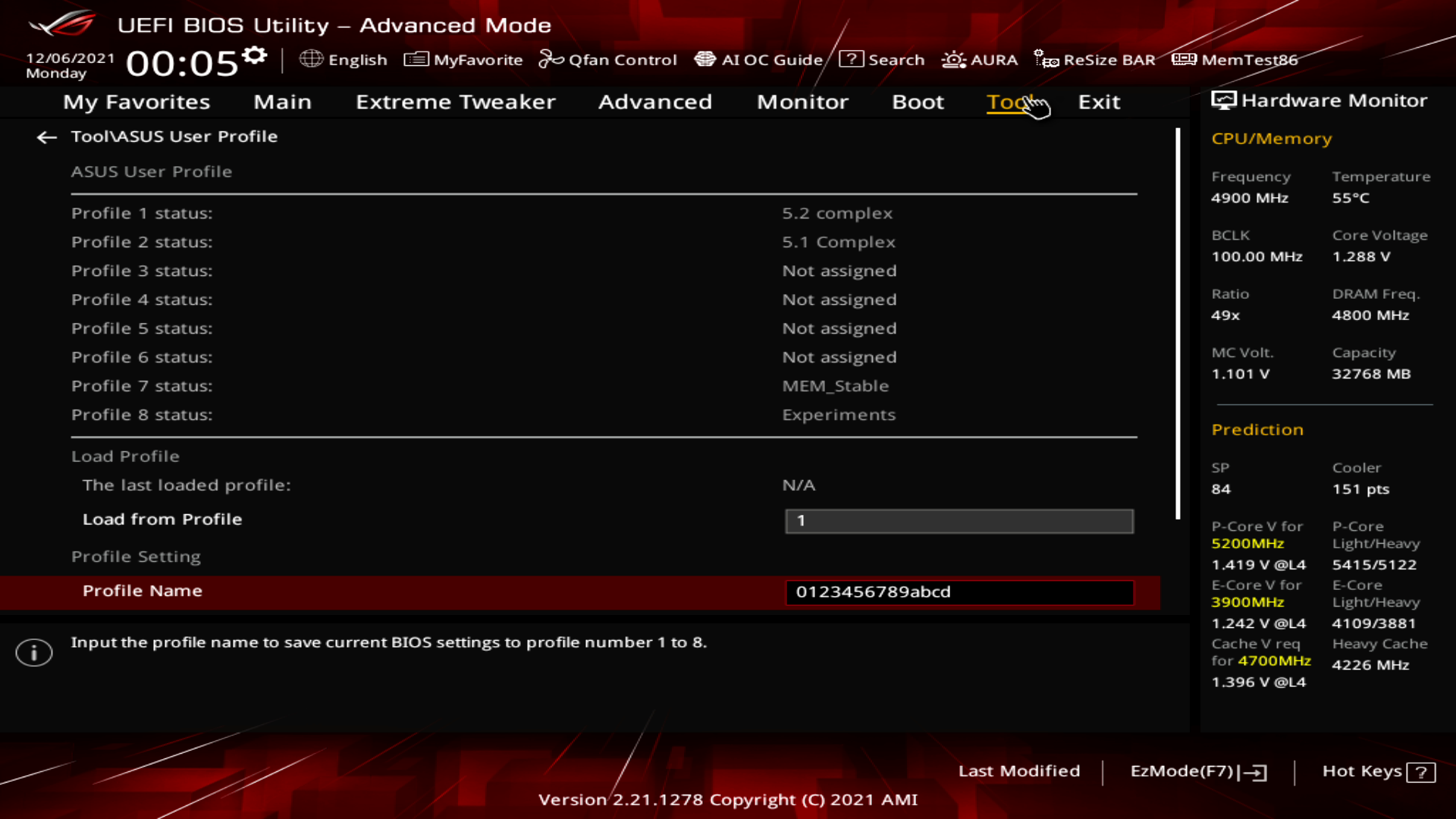The image size is (1456, 819).
Task: Click the globe English language icon
Action: click(x=311, y=59)
